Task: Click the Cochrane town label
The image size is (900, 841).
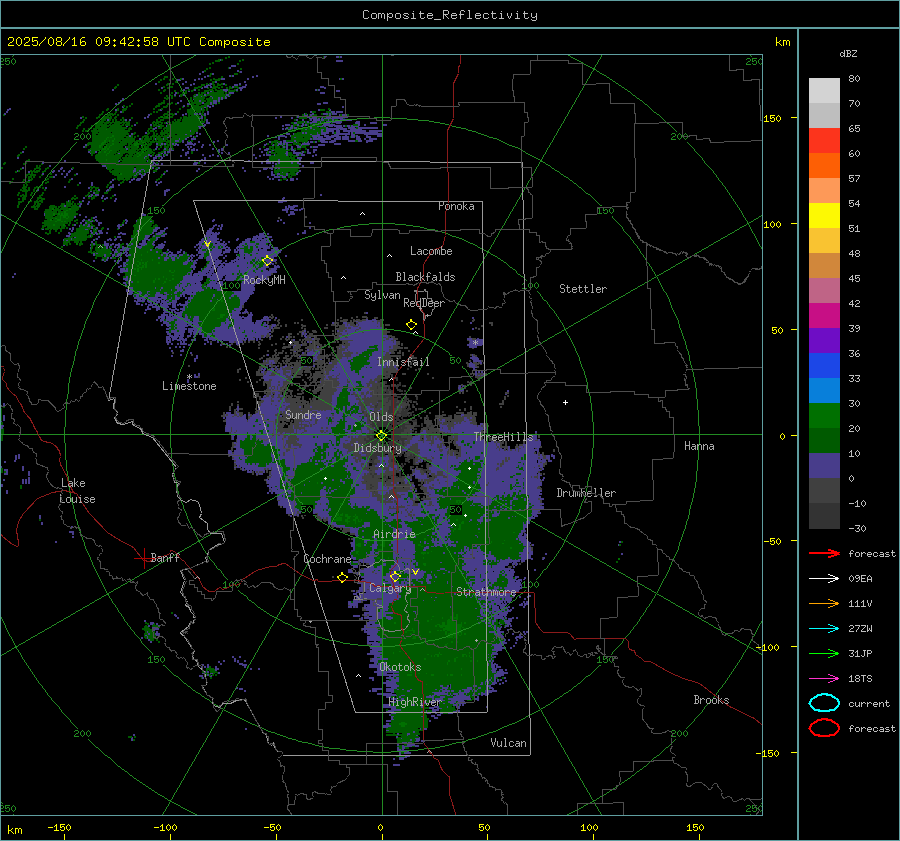Action: 327,559
